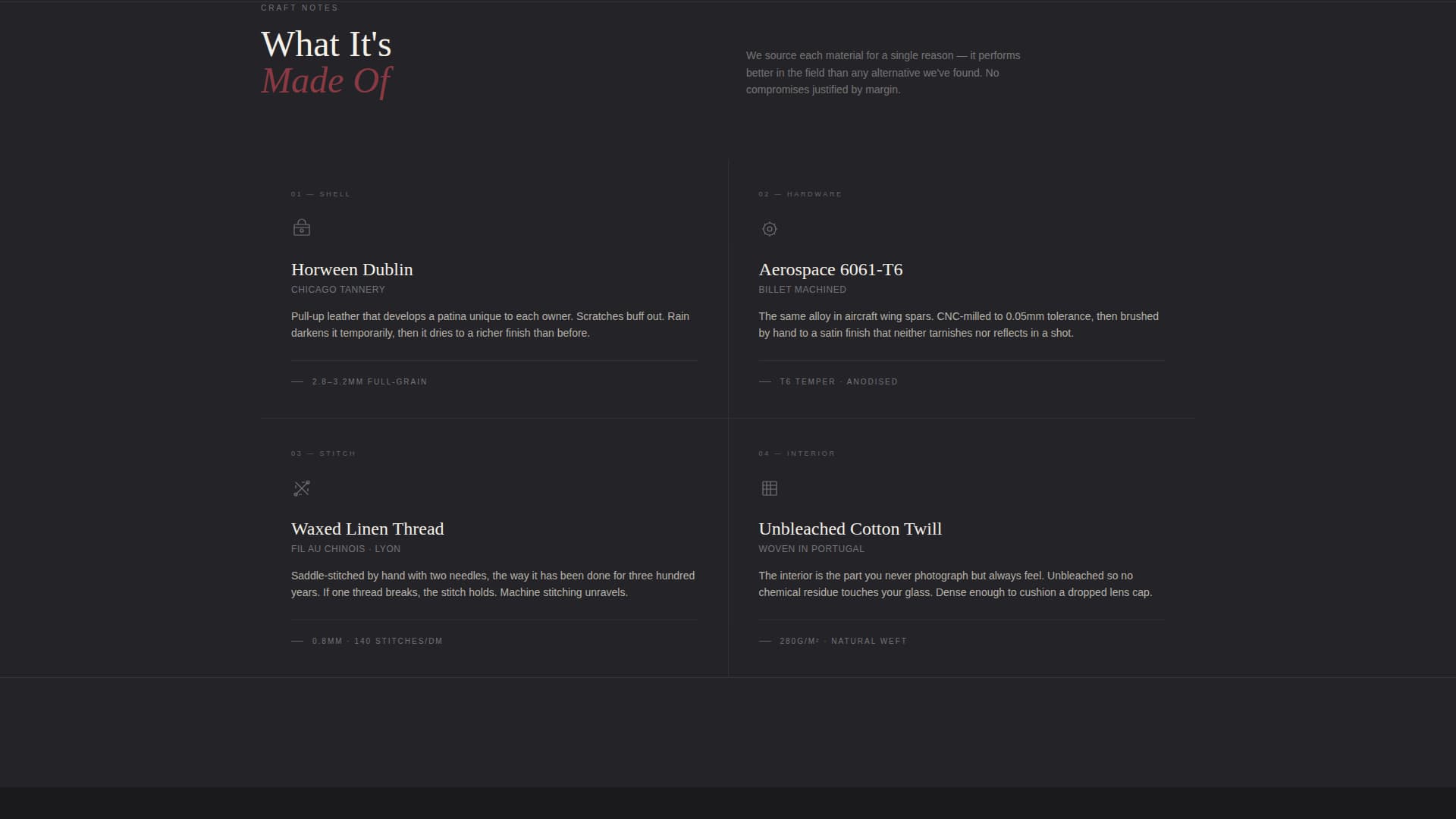This screenshot has height=819, width=1456.
Task: Click the '03 — STITCH' label
Action: (x=323, y=453)
